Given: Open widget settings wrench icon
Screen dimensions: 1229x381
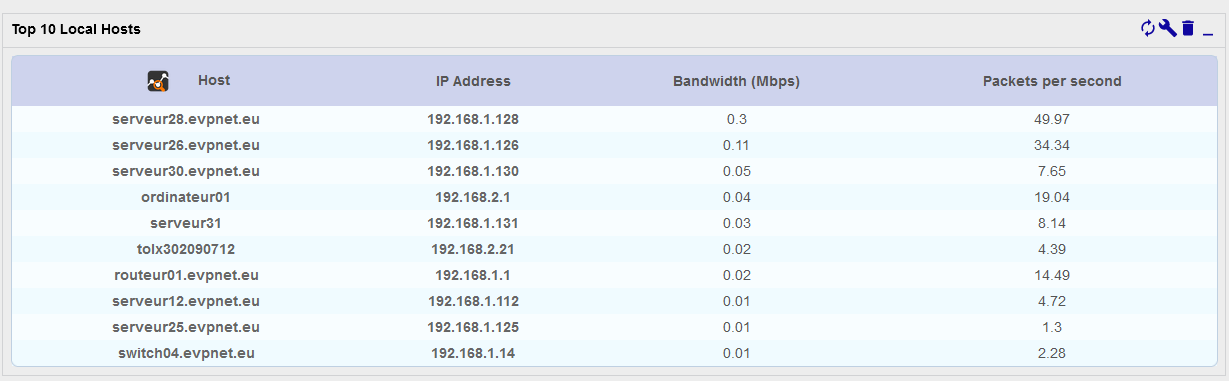Looking at the screenshot, I should [1167, 29].
